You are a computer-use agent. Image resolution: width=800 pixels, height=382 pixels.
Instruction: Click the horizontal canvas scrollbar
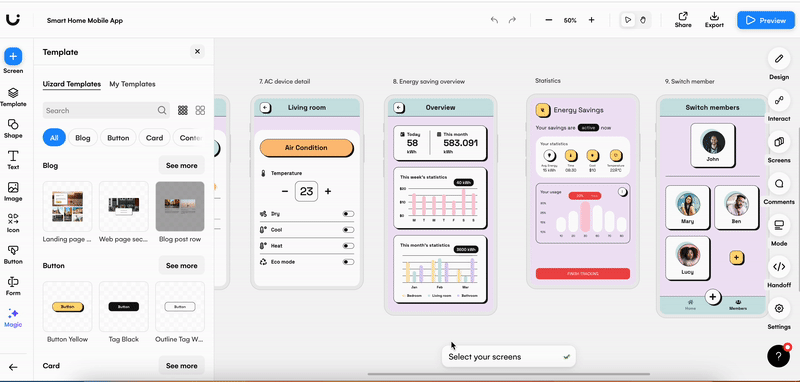[x=509, y=374]
